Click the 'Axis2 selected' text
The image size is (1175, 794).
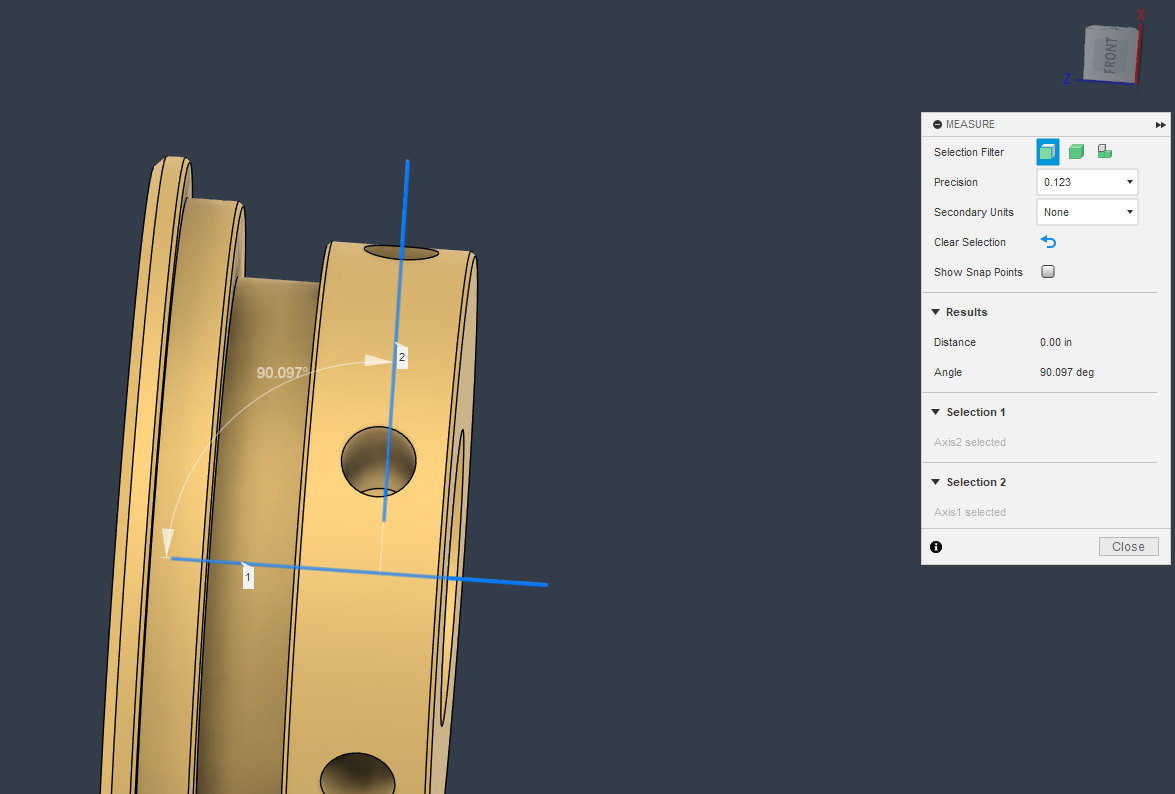970,443
